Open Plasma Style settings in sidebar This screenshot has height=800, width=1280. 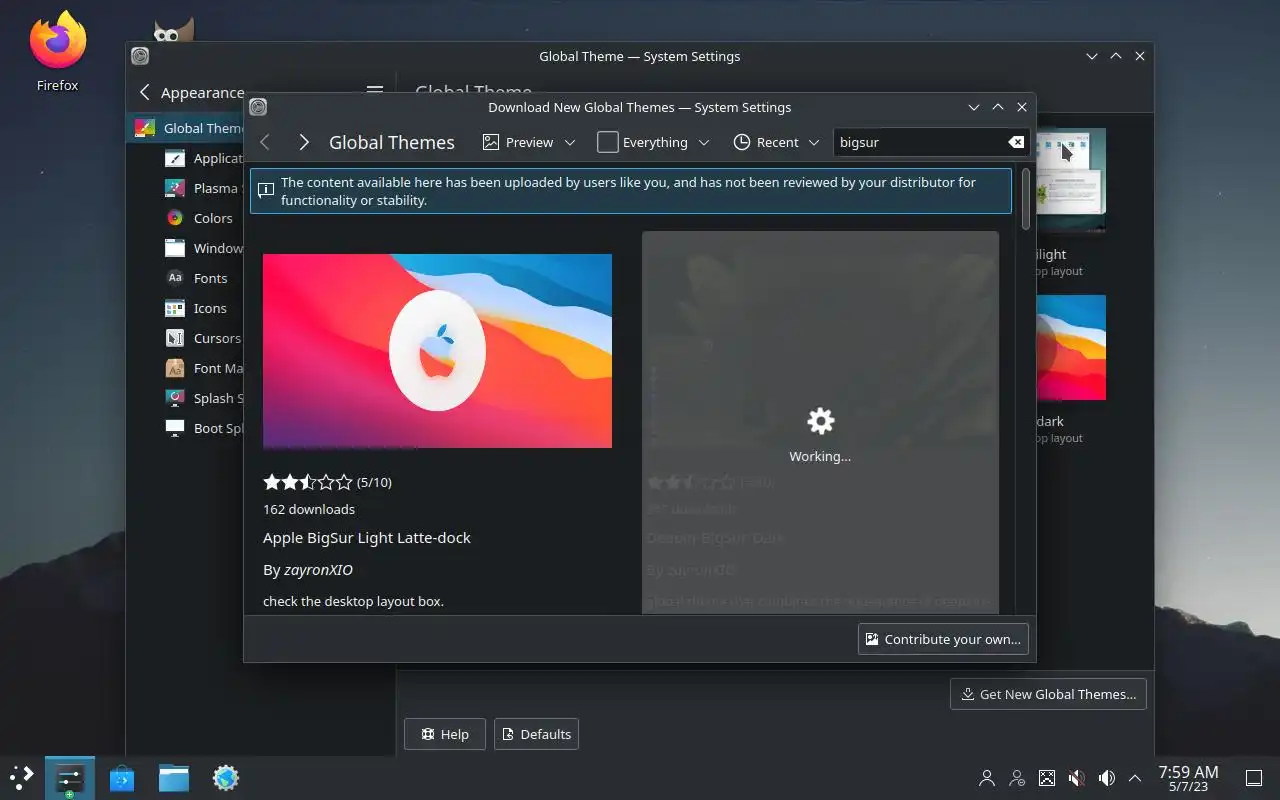[203, 188]
